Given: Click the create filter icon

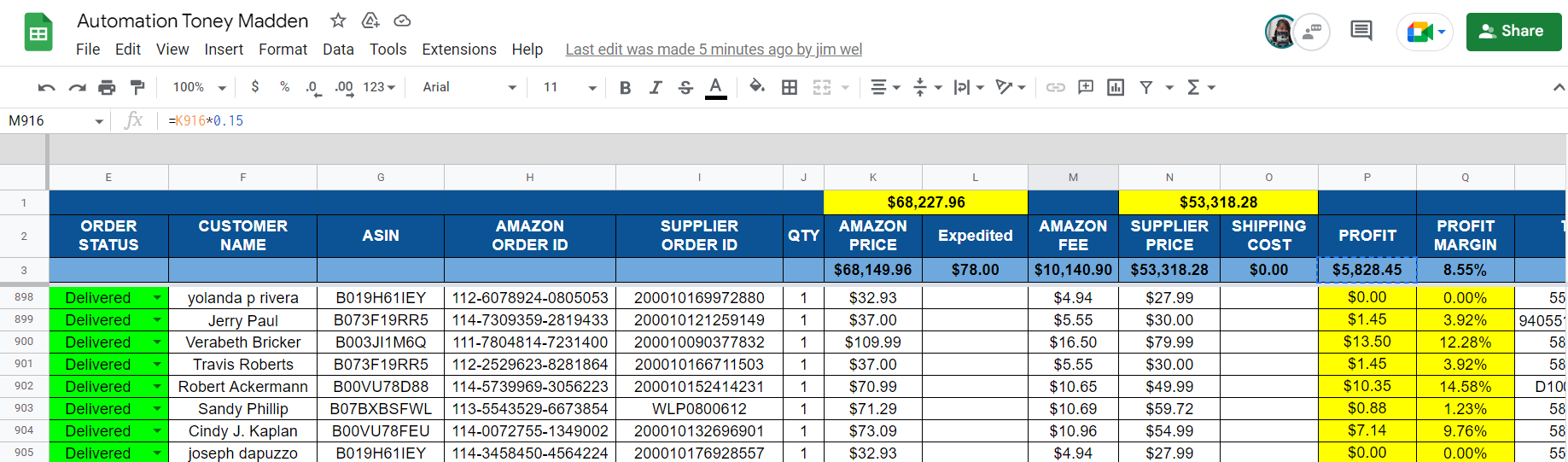Looking at the screenshot, I should click(x=1146, y=87).
